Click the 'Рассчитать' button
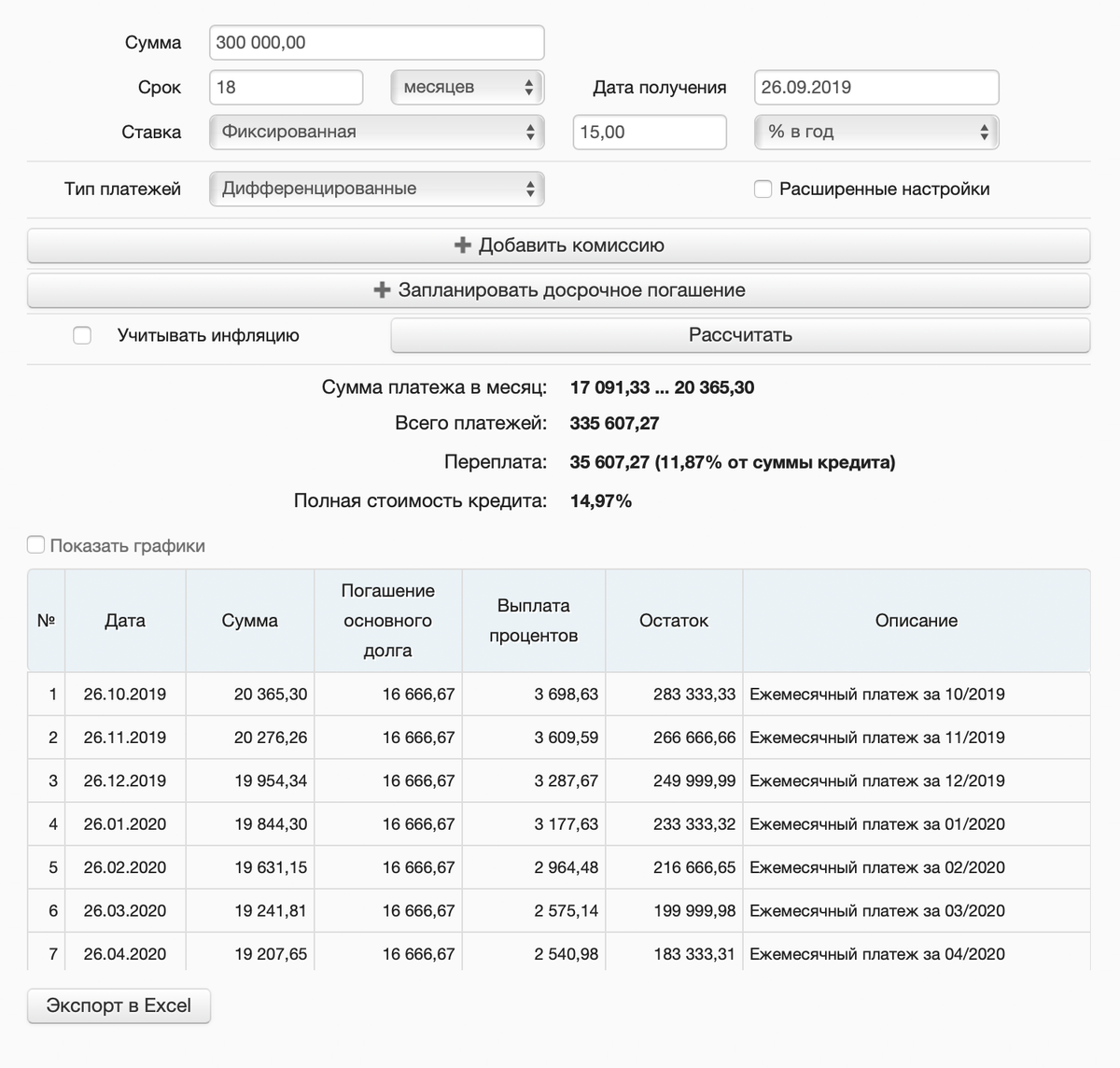Image resolution: width=1120 pixels, height=1068 pixels. point(740,335)
